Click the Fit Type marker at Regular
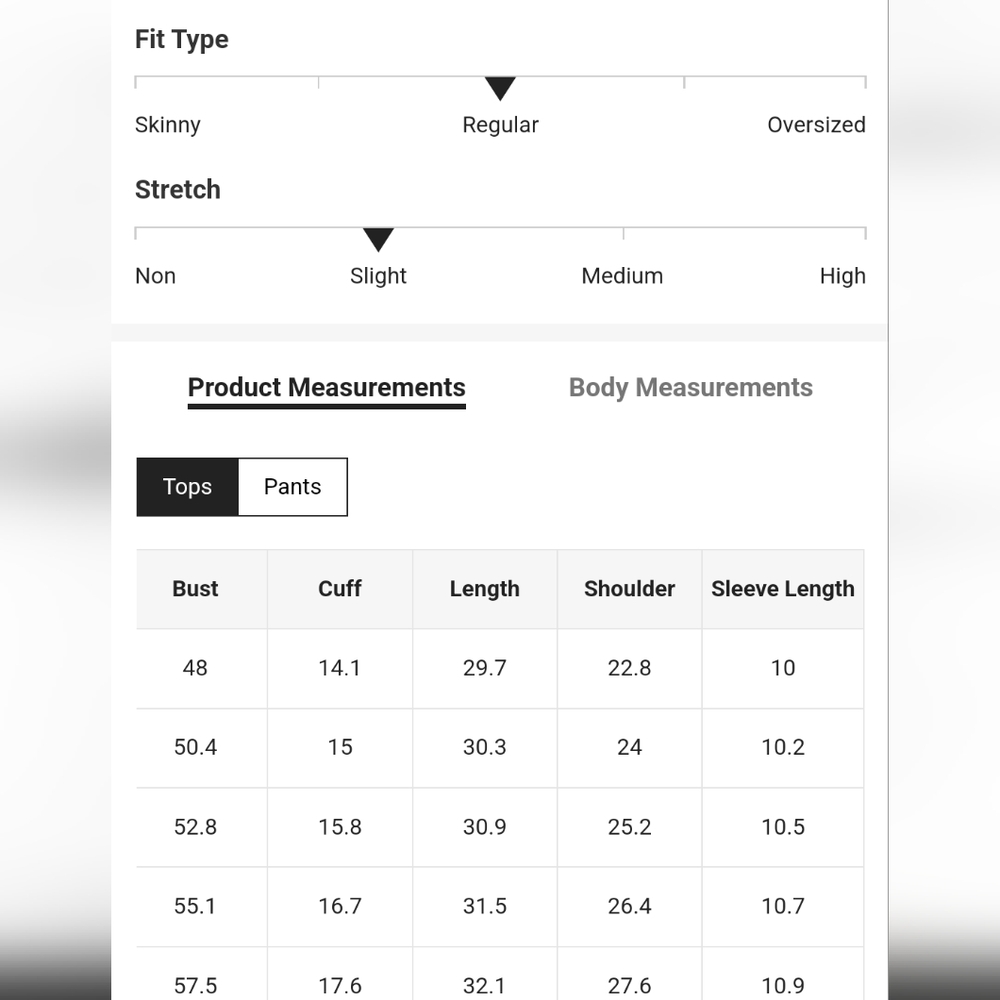The width and height of the screenshot is (1000, 1000). tap(500, 88)
